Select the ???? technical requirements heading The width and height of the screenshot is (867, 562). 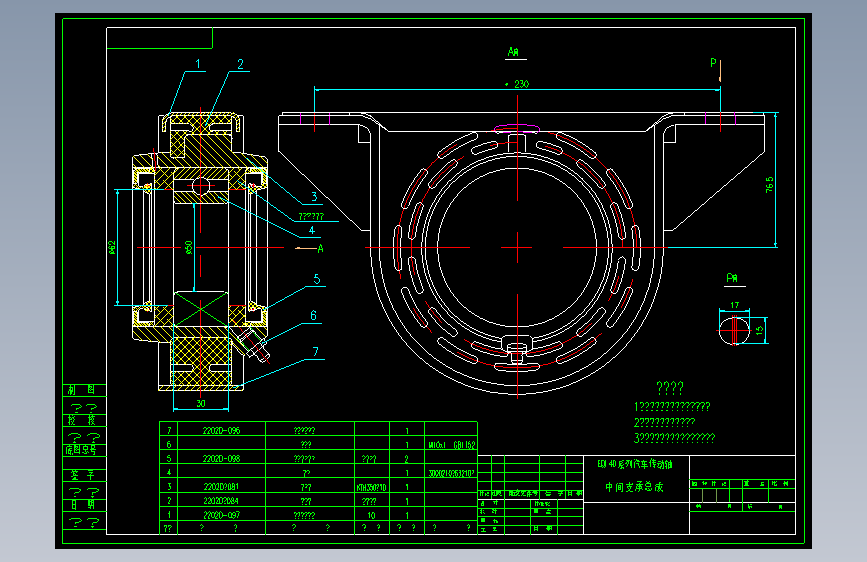pyautogui.click(x=670, y=387)
